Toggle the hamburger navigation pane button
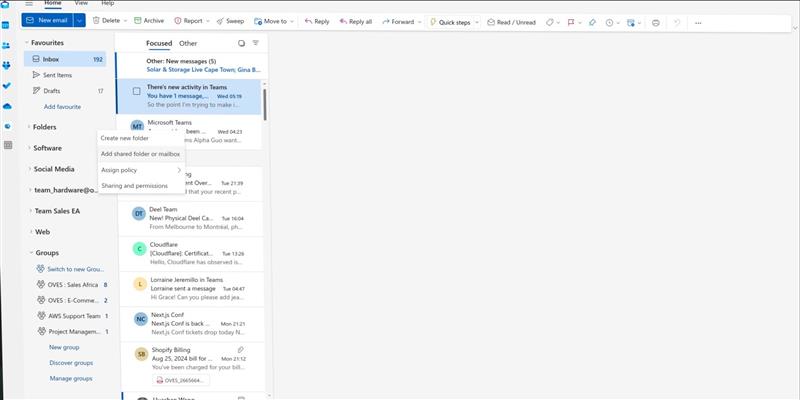Viewport: 800px width, 400px height. (29, 3)
